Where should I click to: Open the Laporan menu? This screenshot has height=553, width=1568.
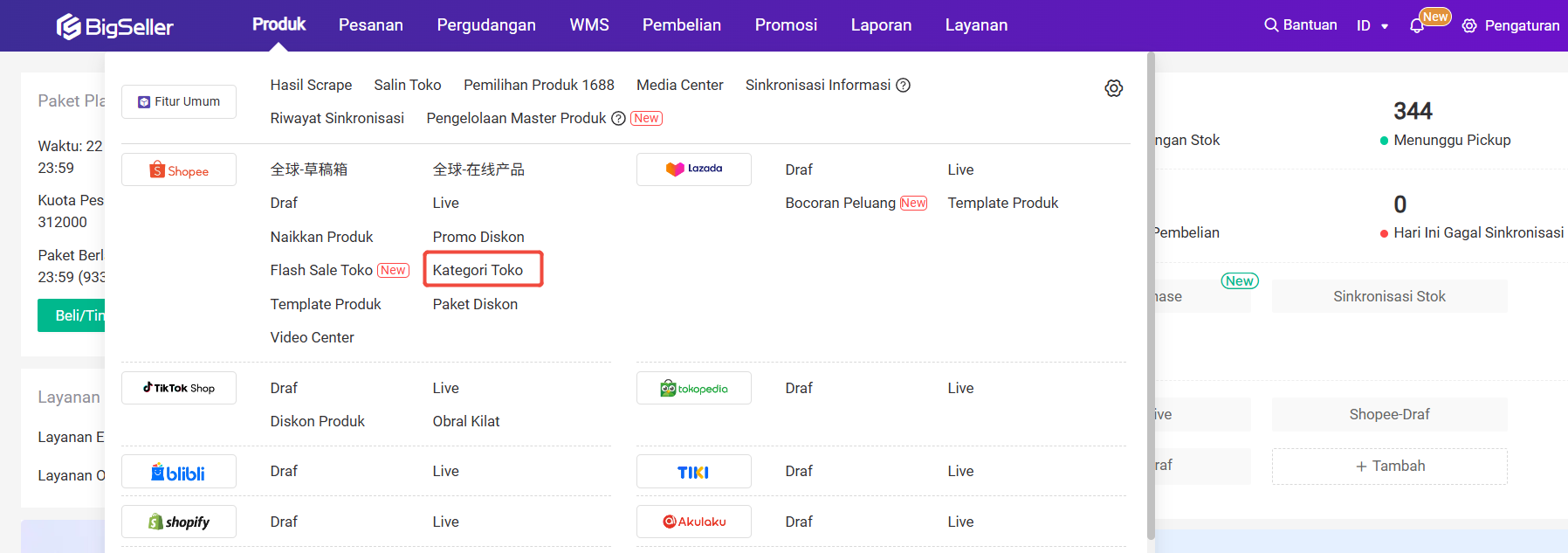click(x=881, y=25)
